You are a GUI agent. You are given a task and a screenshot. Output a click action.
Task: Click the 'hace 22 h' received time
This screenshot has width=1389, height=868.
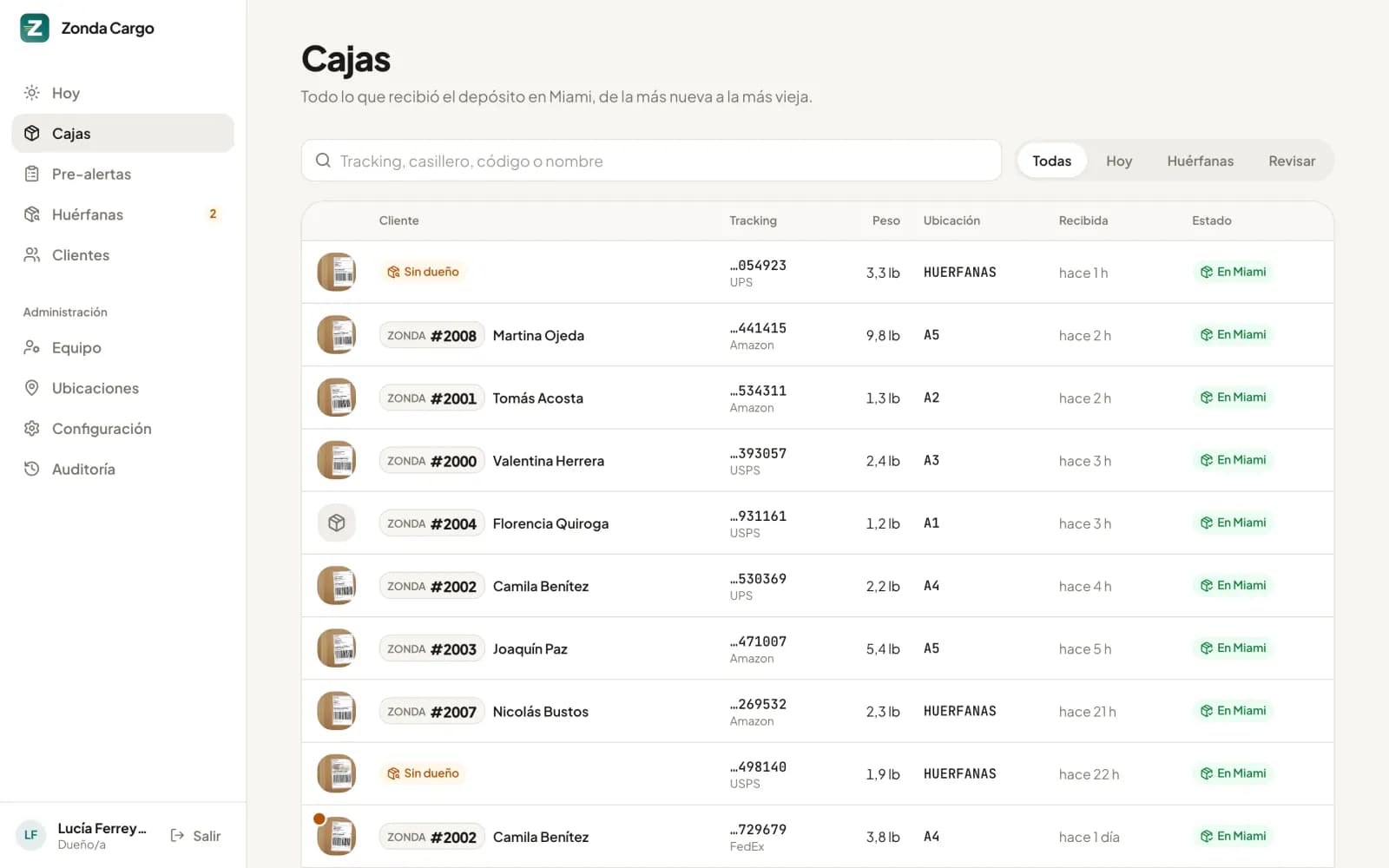[x=1089, y=774]
